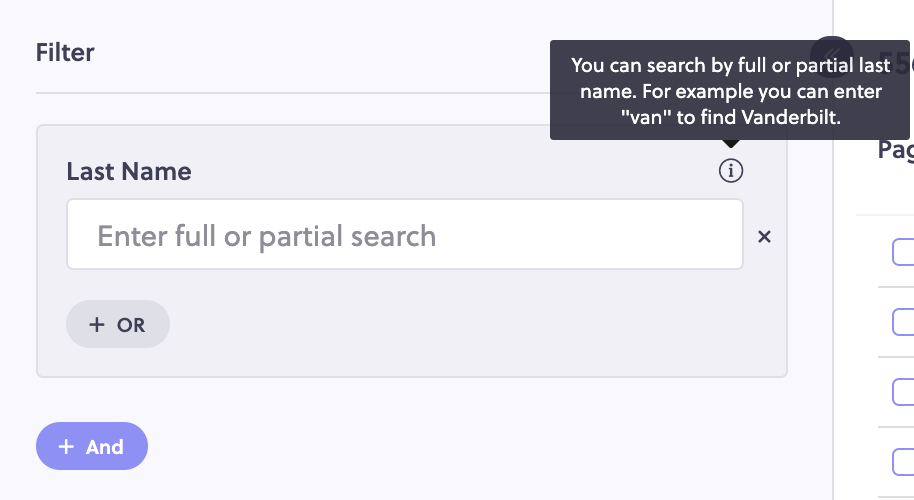Tick the second row checkbox in the table

point(903,322)
